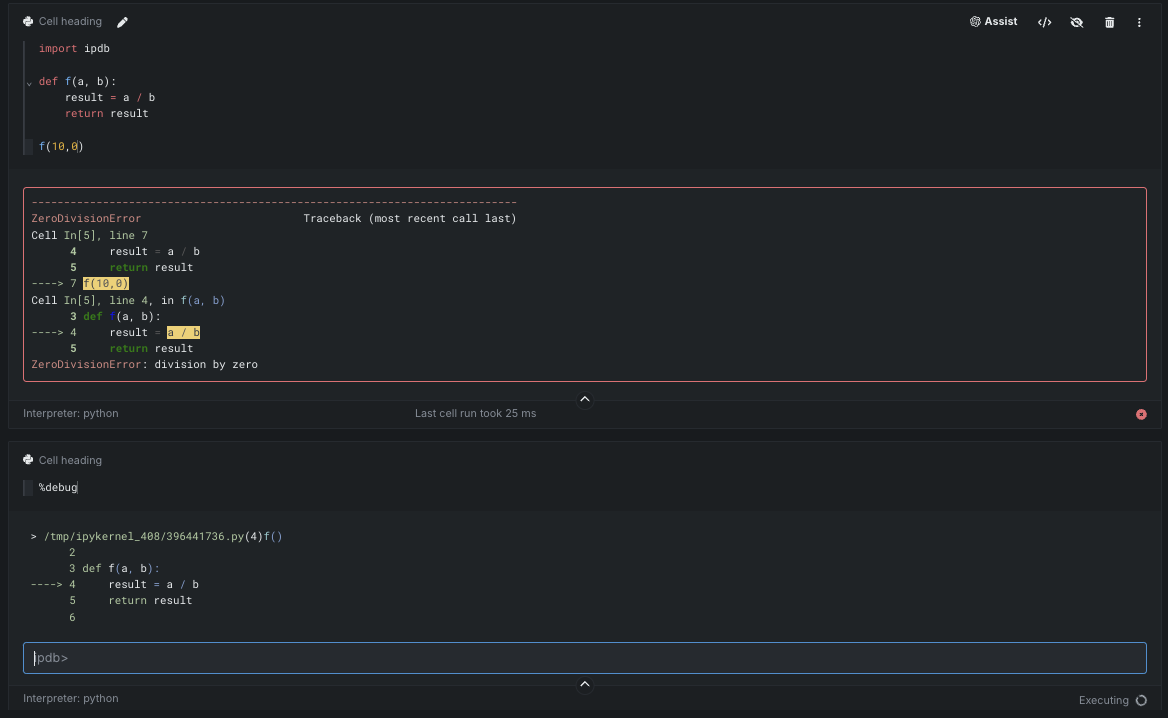Select the second cell's "Cell heading" title

tap(70, 460)
